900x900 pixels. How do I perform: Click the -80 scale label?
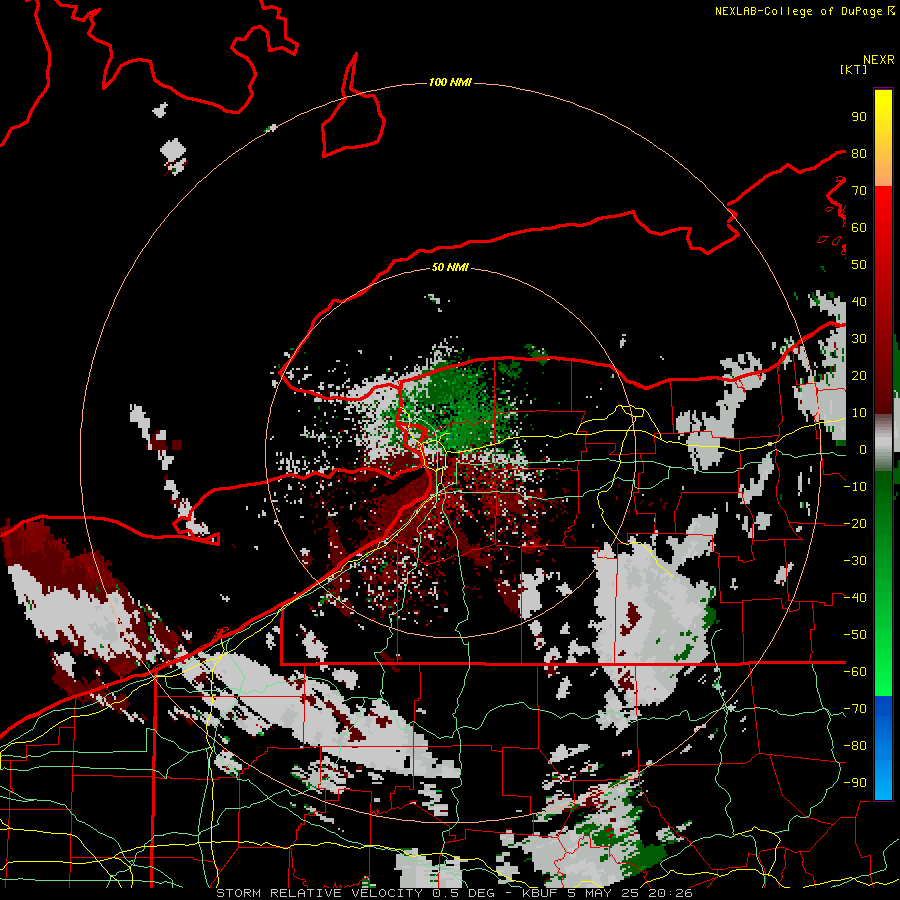coord(855,746)
